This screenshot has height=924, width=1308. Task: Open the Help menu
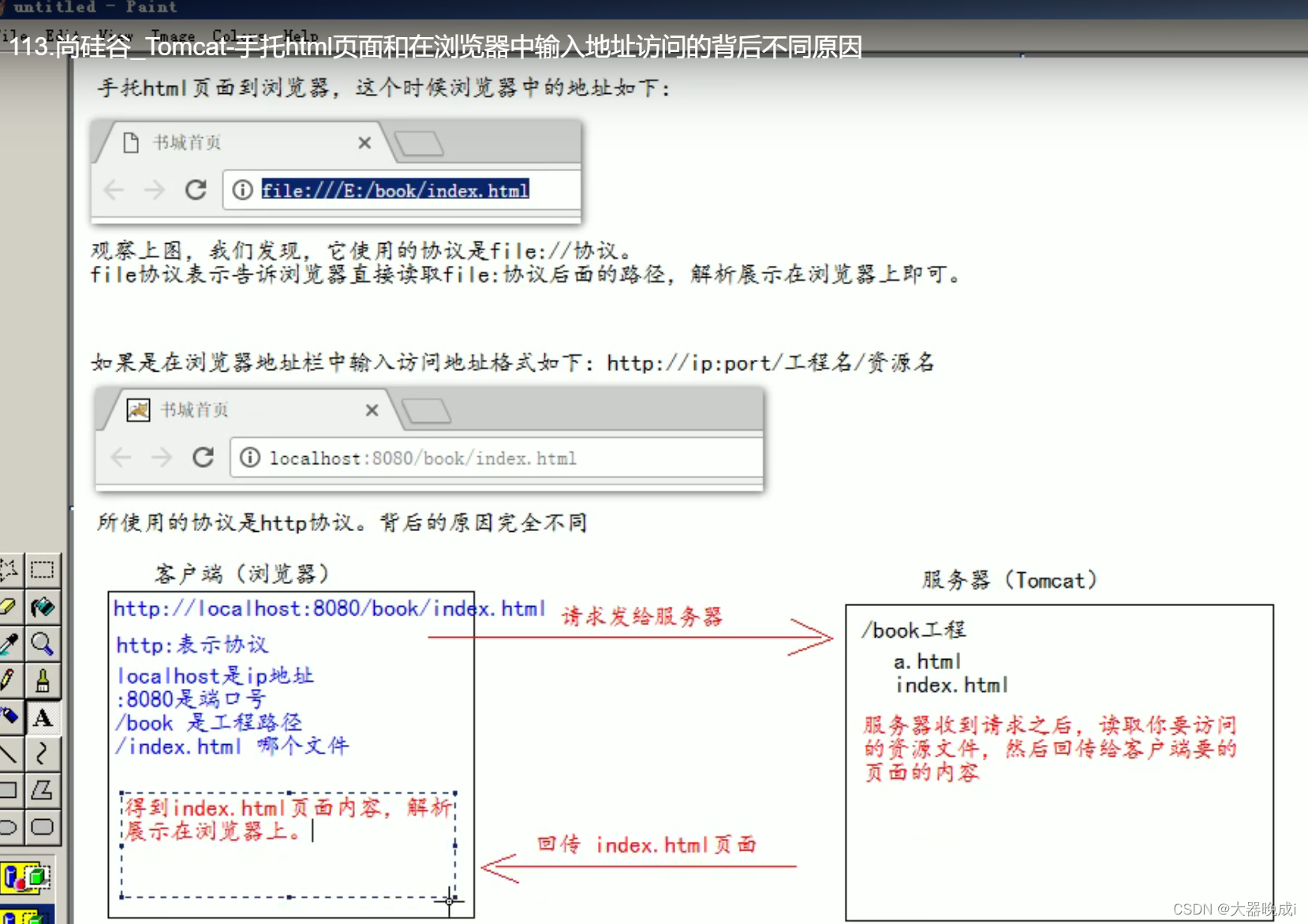pos(300,36)
